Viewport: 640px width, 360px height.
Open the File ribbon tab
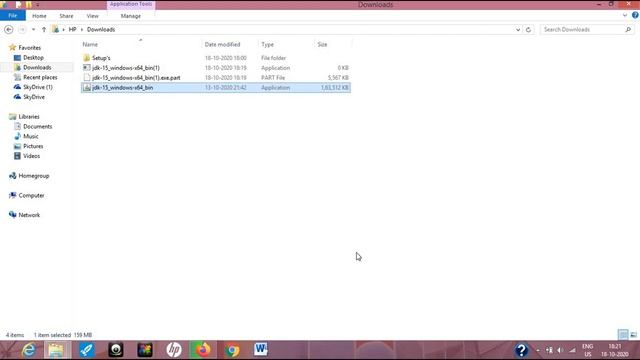13,16
